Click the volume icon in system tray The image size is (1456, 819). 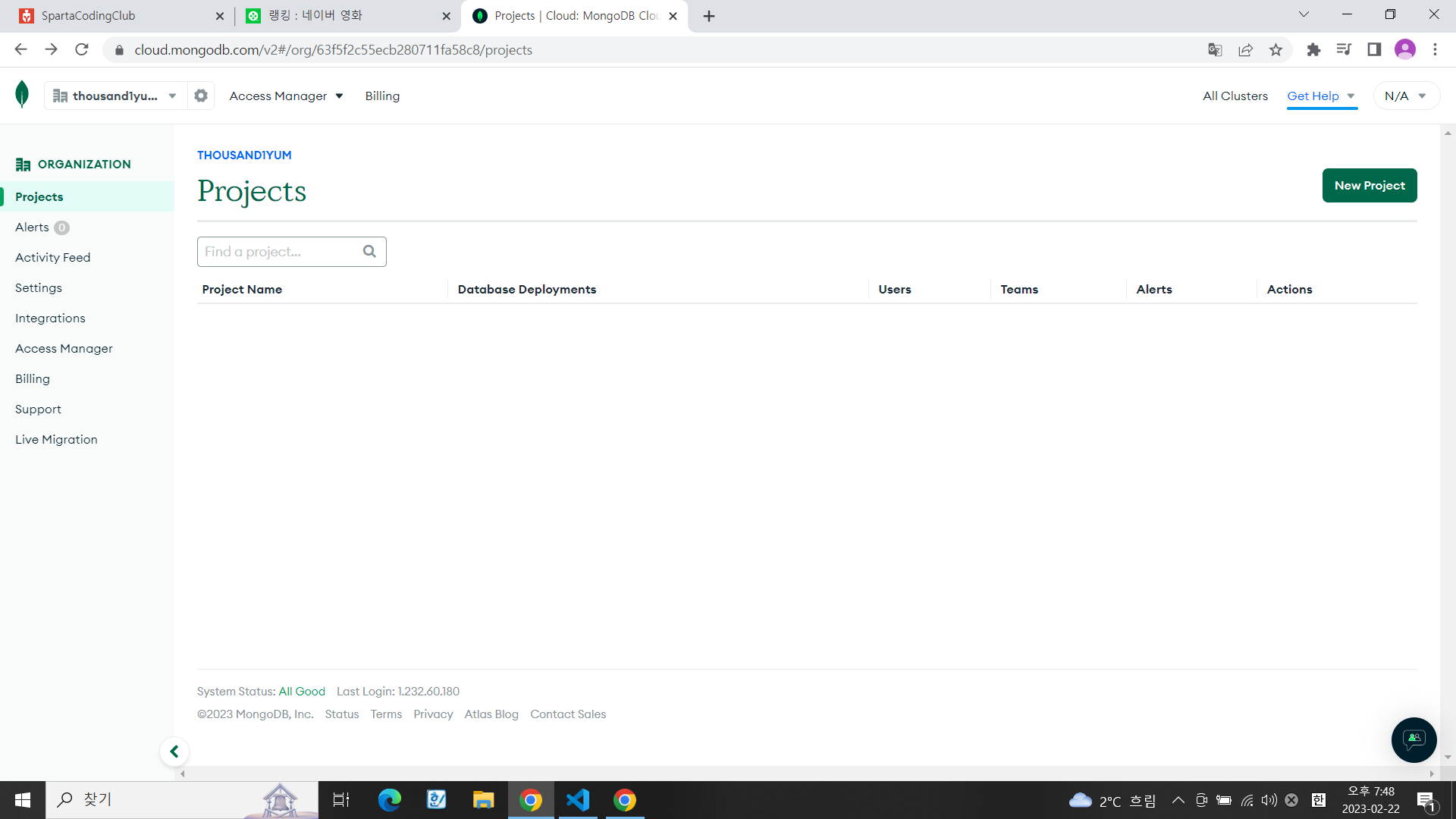(x=1269, y=800)
